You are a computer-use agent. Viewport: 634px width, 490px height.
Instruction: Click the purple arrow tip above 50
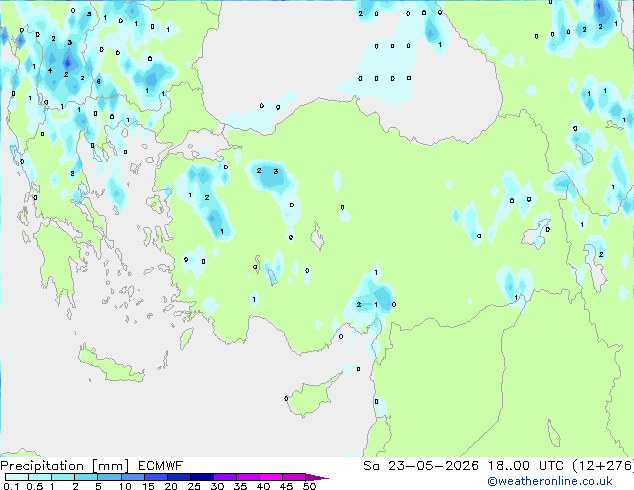(317, 477)
